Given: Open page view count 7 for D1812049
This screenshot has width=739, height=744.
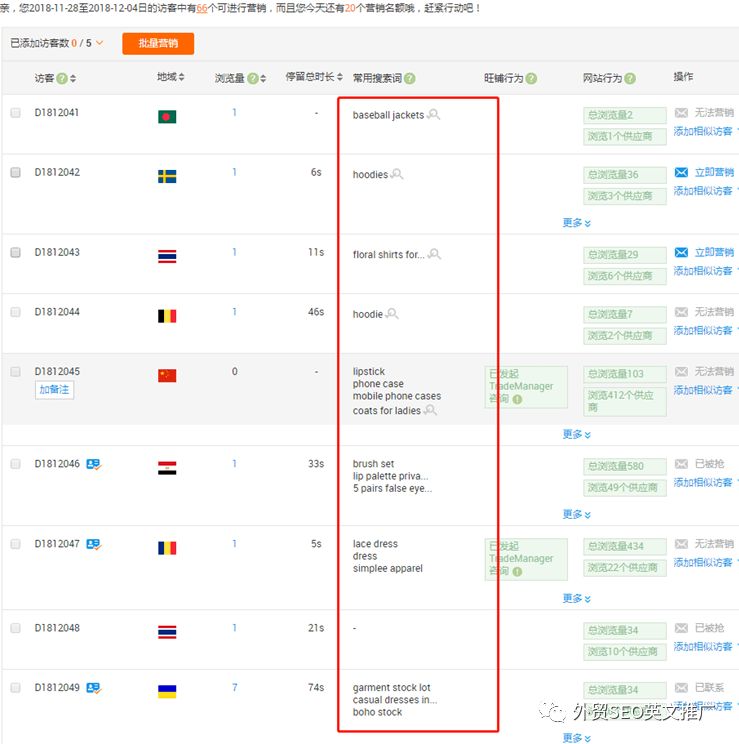Looking at the screenshot, I should tap(234, 688).
